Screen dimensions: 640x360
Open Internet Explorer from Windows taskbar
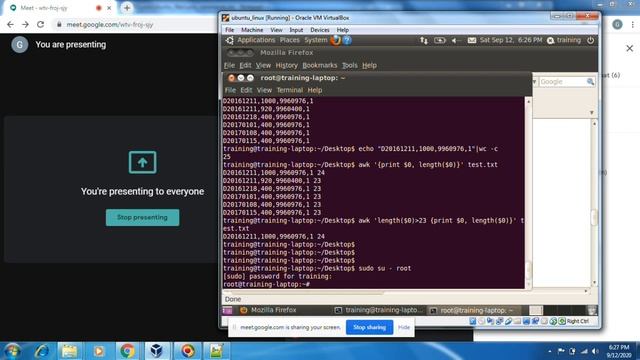coord(42,351)
